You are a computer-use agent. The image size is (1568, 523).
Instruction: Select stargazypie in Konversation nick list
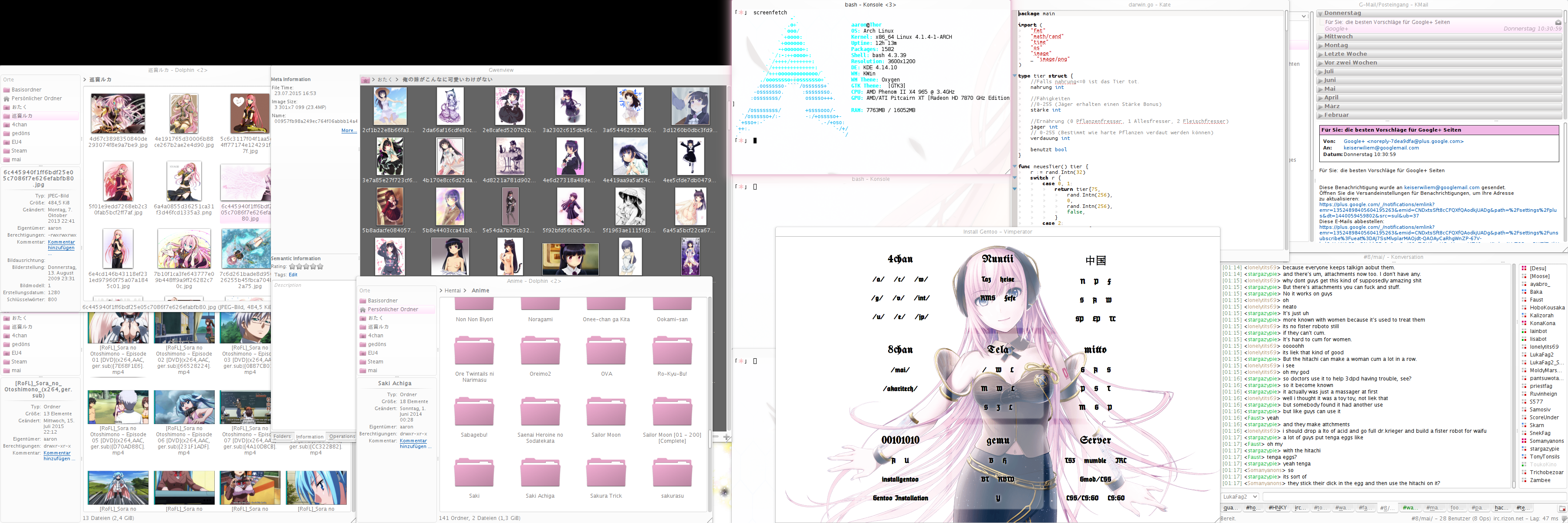(1544, 449)
